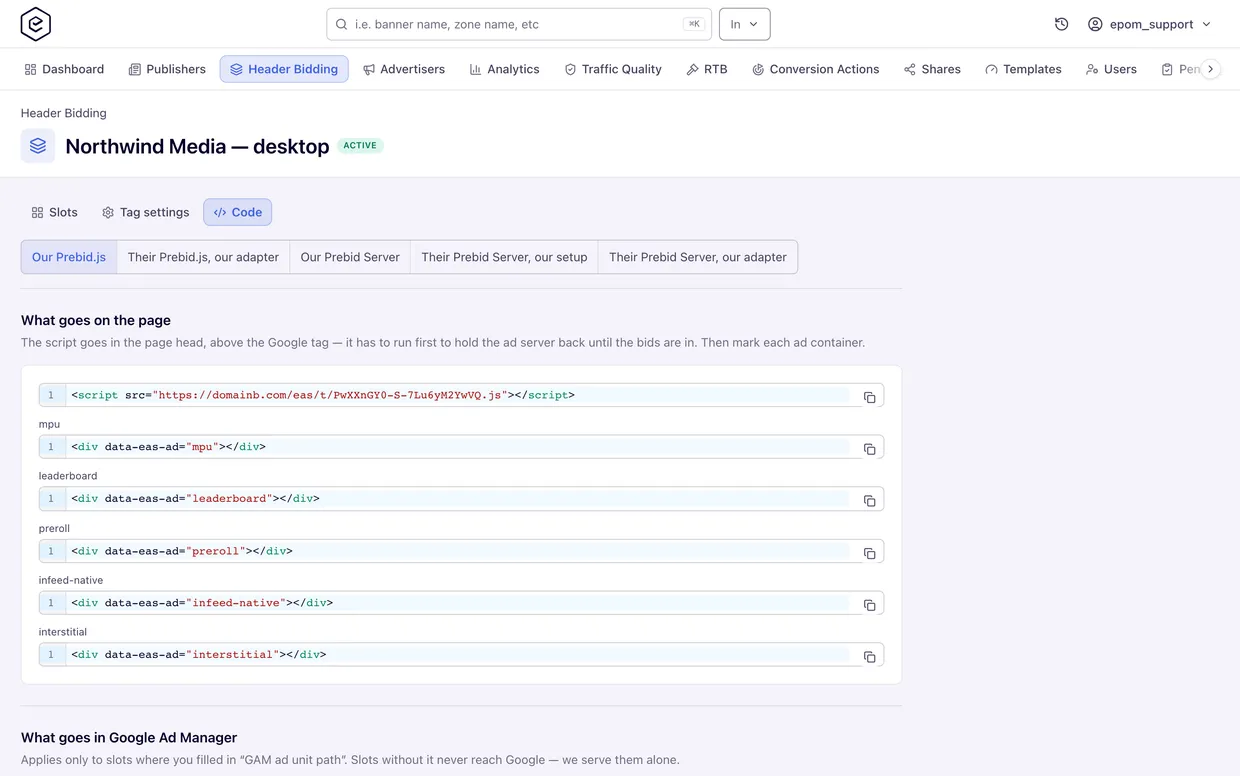Click the Header Bidding breadcrumb
1240x776 pixels.
click(x=64, y=113)
